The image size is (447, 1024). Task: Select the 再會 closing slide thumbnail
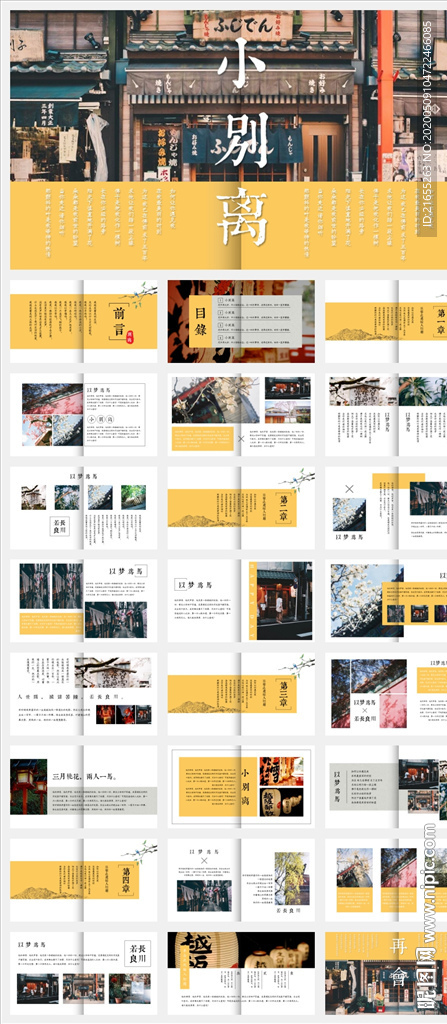386,973
